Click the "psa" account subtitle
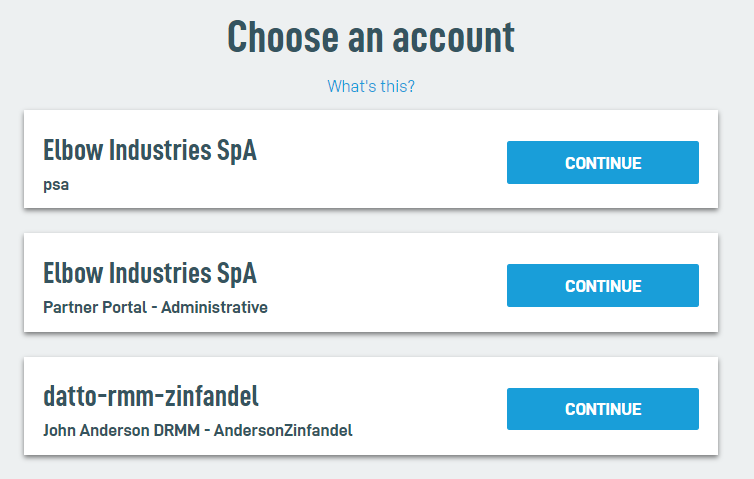Viewport: 754px width, 479px height. pos(56,185)
